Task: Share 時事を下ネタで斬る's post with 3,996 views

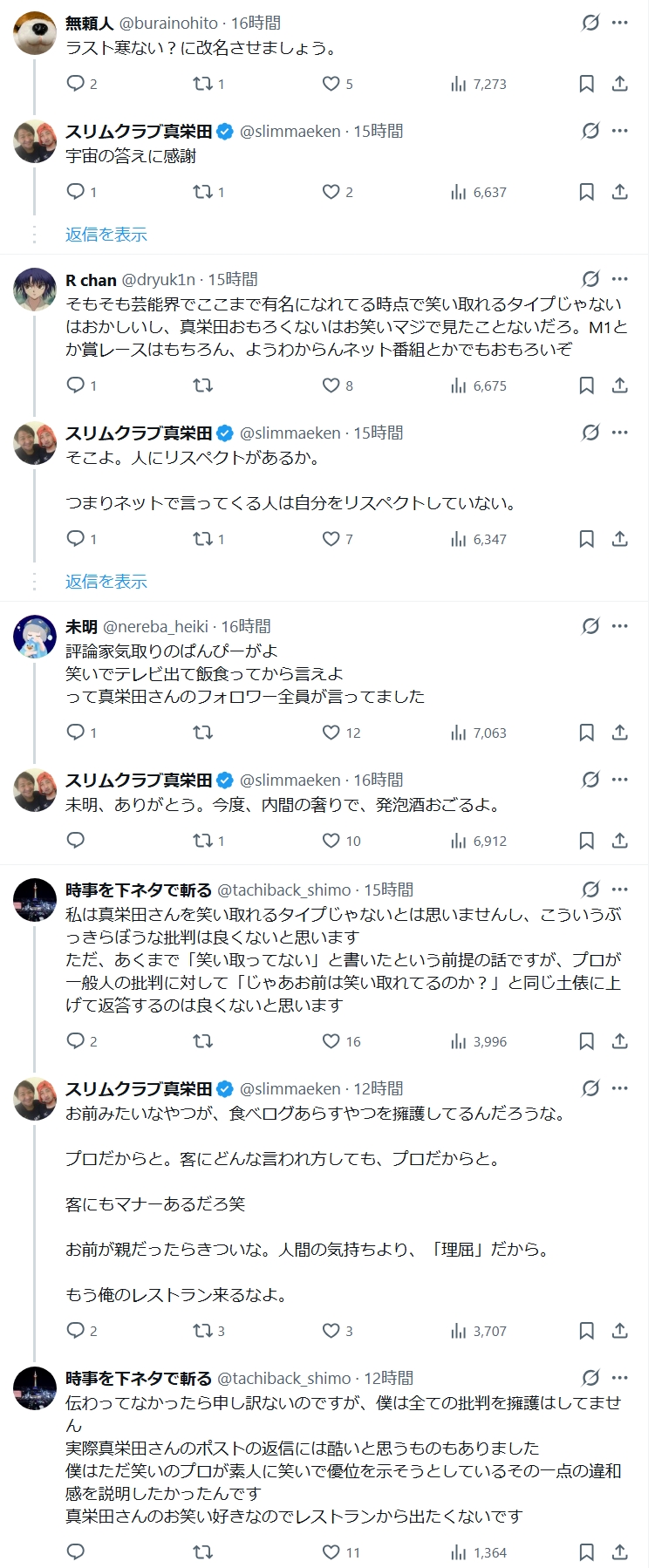Action: [x=619, y=1041]
